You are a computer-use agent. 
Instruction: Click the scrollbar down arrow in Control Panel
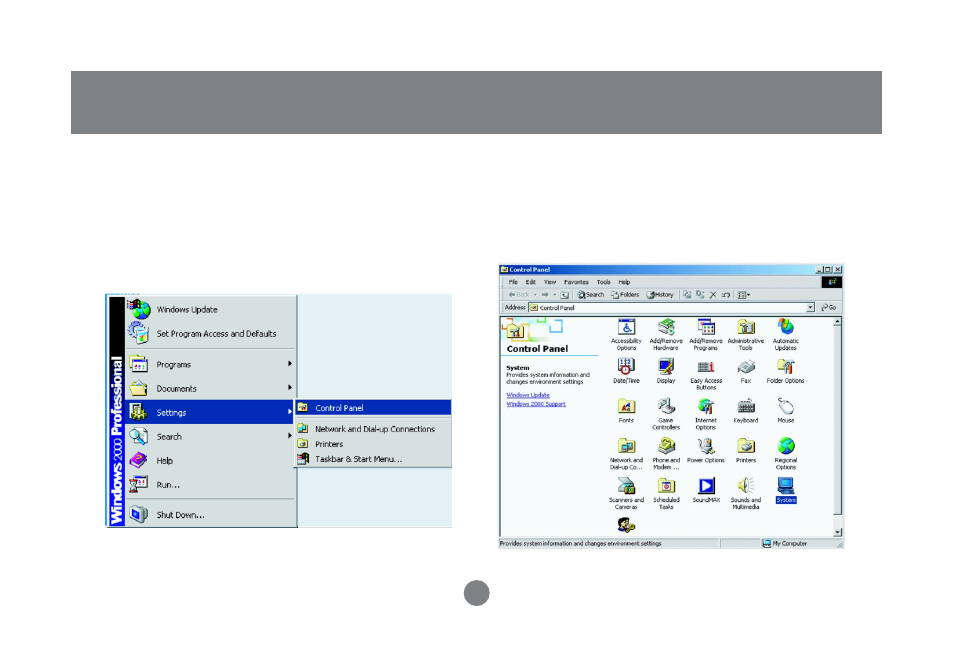pos(837,532)
